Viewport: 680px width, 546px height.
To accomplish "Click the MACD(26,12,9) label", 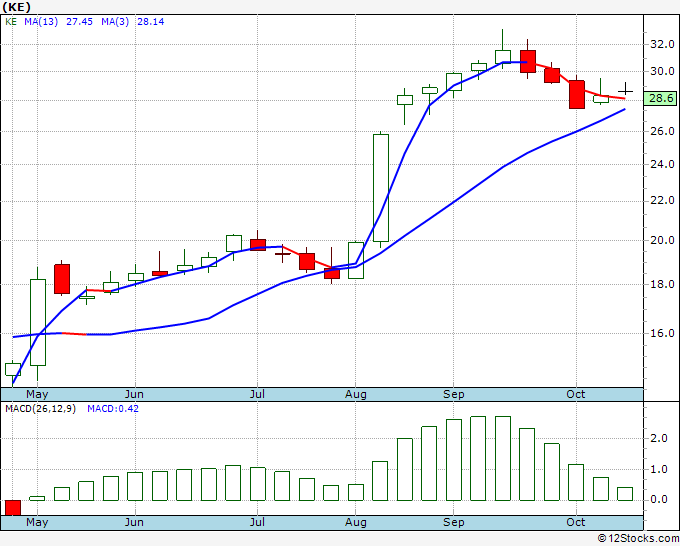I will (40, 409).
